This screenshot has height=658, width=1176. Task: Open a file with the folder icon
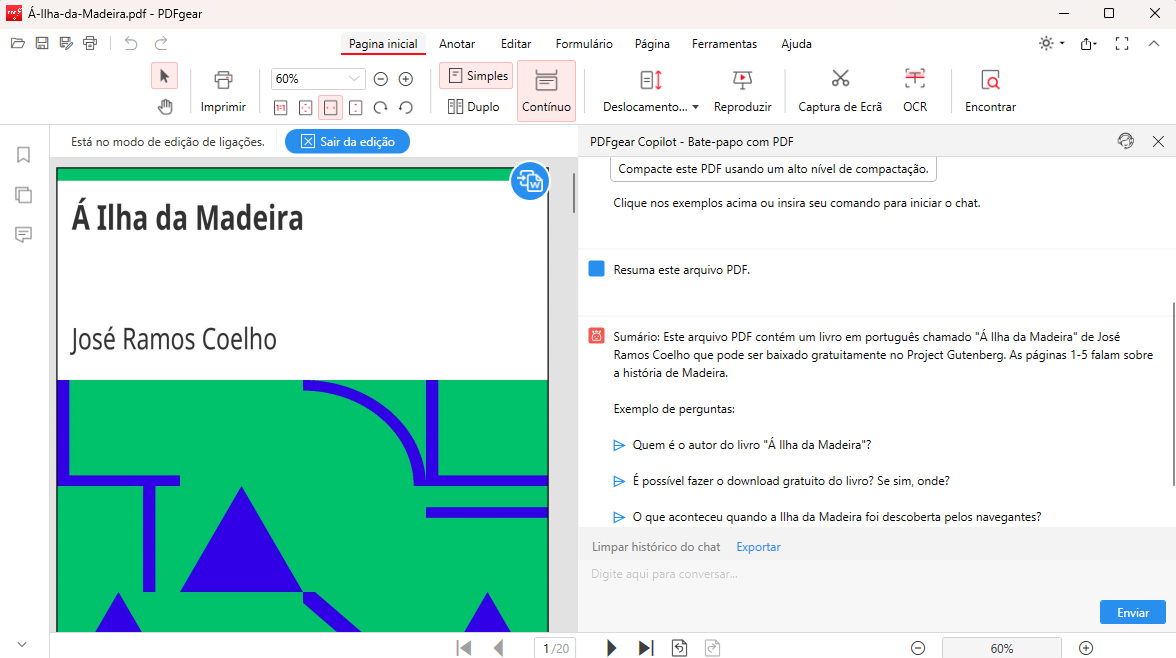click(18, 44)
